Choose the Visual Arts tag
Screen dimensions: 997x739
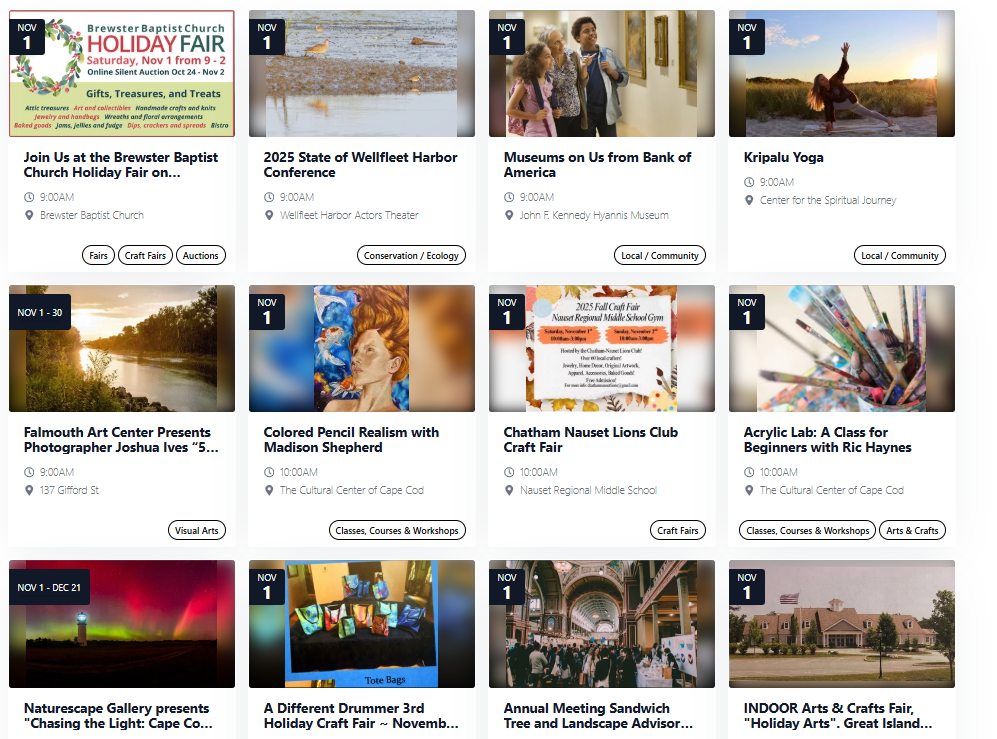pos(196,530)
